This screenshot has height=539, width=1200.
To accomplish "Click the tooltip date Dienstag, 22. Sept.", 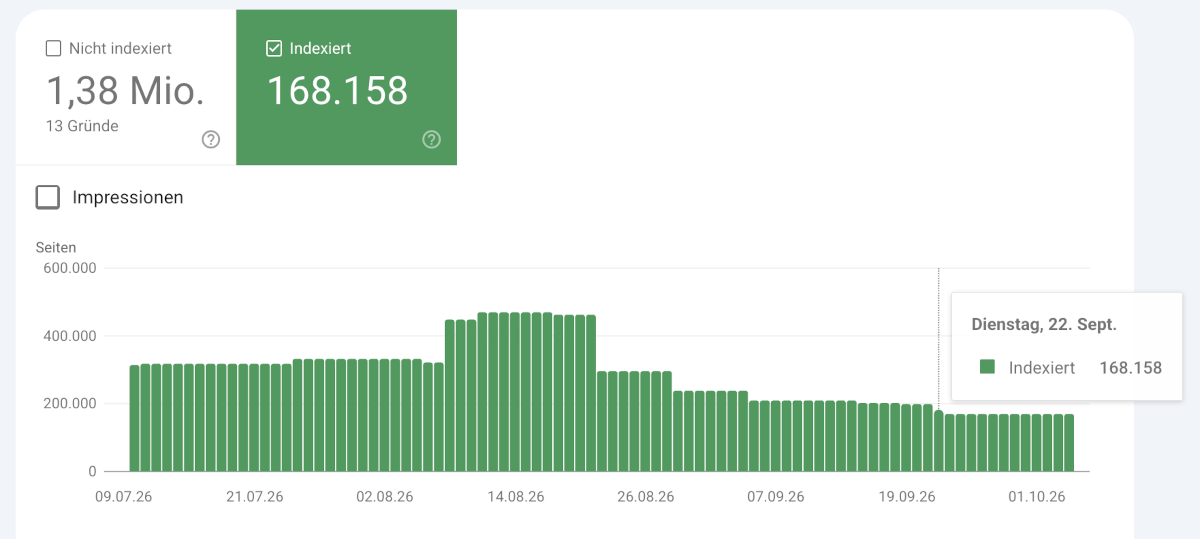I will 1044,324.
